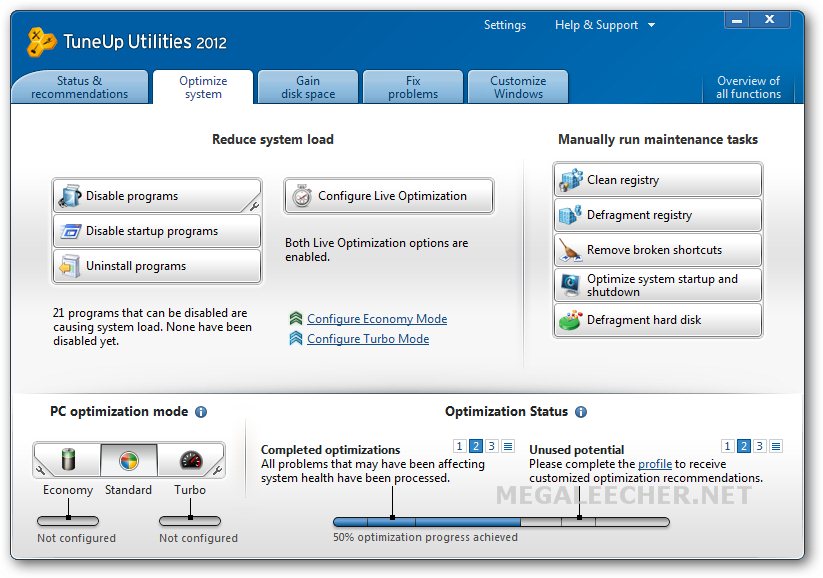The height and width of the screenshot is (578, 823).
Task: Activate Turbo optimization mode
Action: 190,461
